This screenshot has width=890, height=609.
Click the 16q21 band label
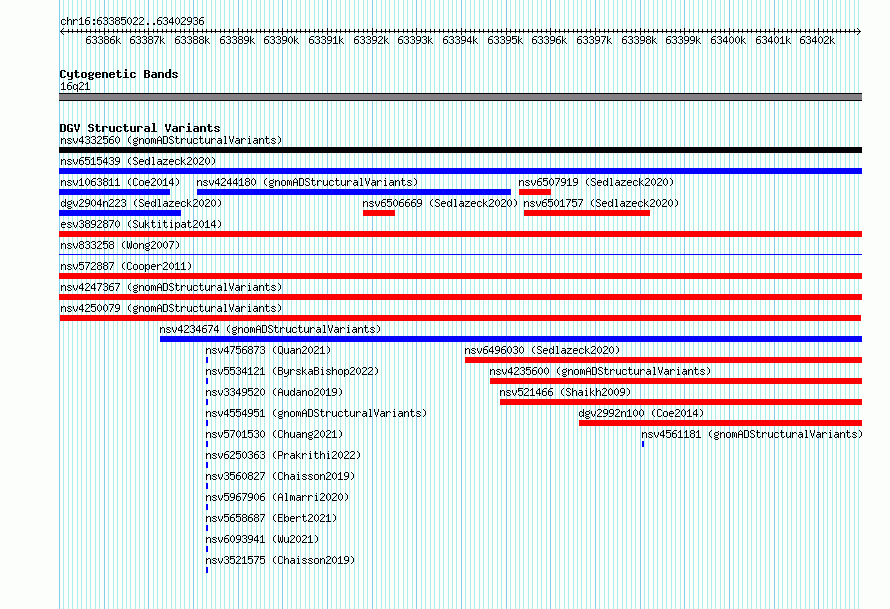pyautogui.click(x=75, y=86)
